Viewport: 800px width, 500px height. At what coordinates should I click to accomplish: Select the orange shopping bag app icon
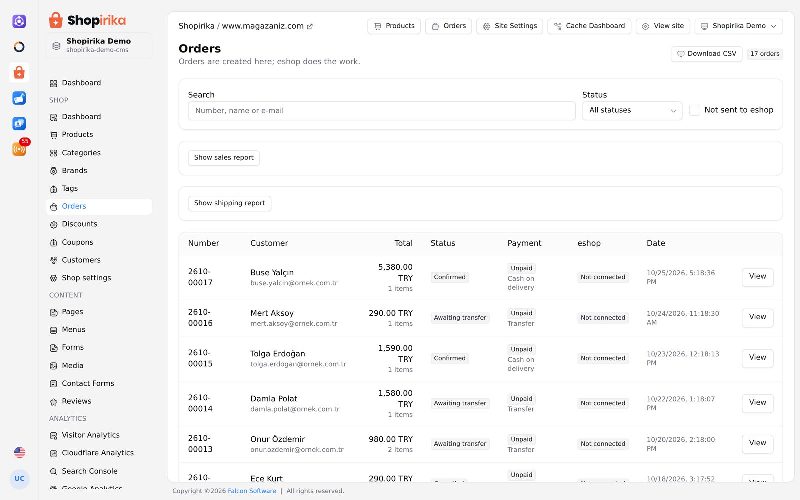point(19,72)
